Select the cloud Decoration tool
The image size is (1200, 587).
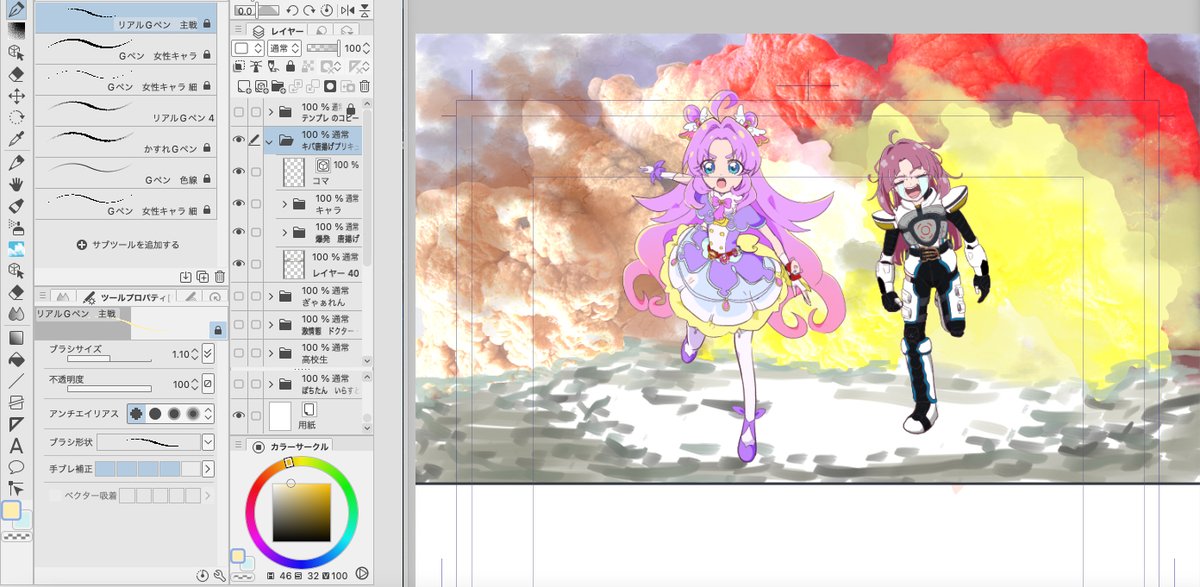[x=16, y=248]
